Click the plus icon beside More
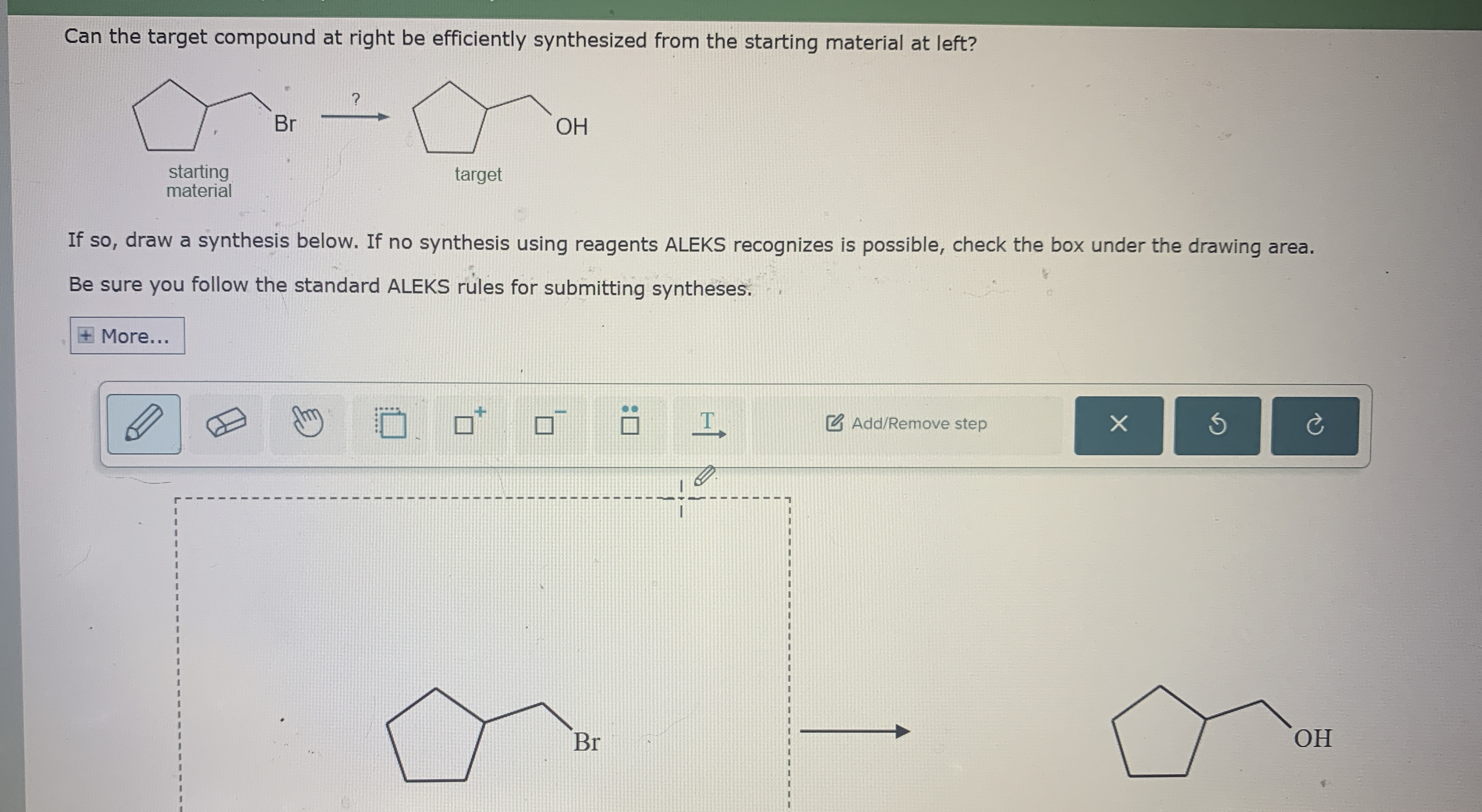 pos(86,336)
